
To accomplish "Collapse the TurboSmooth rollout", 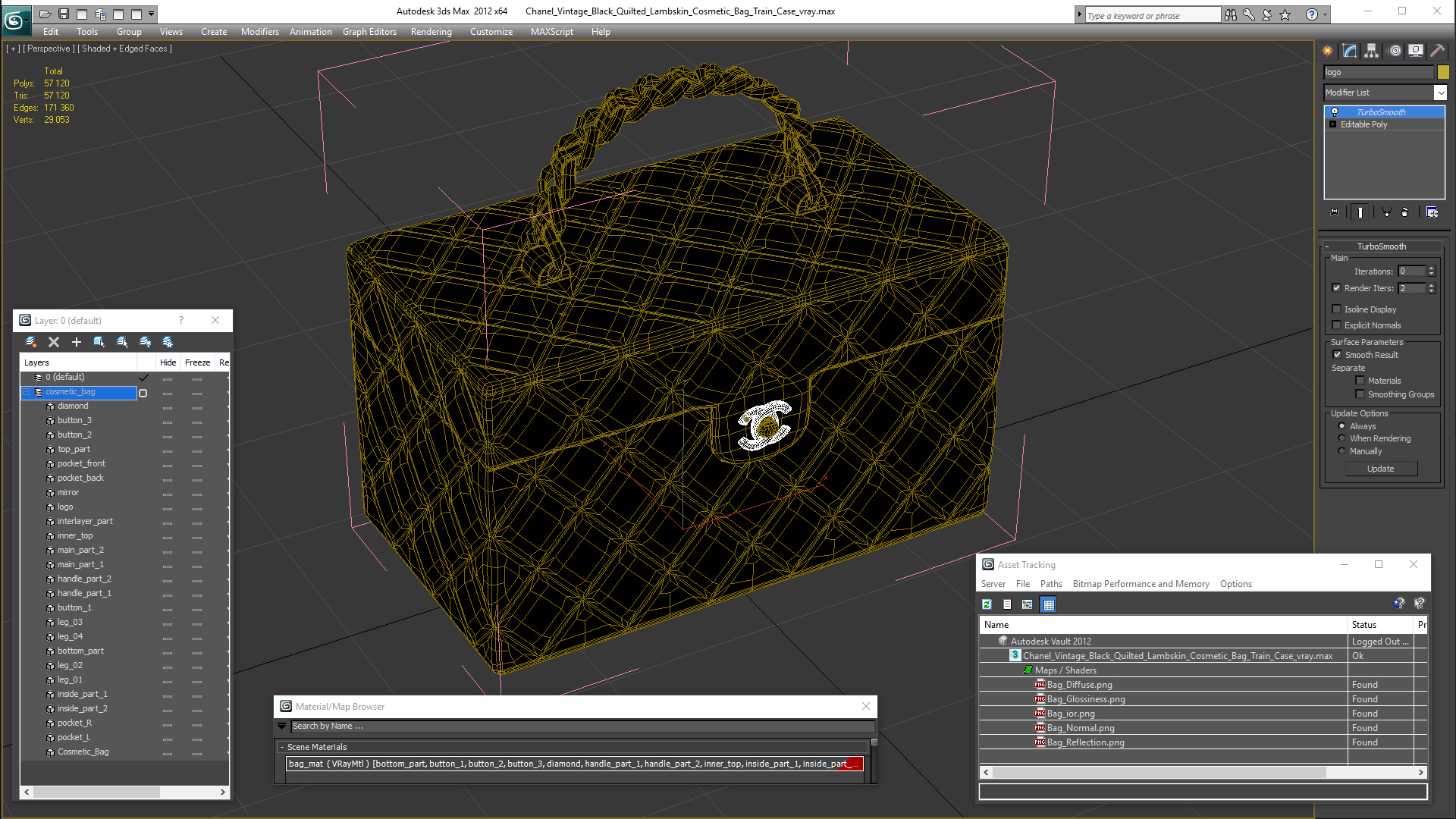I will coord(1327,246).
